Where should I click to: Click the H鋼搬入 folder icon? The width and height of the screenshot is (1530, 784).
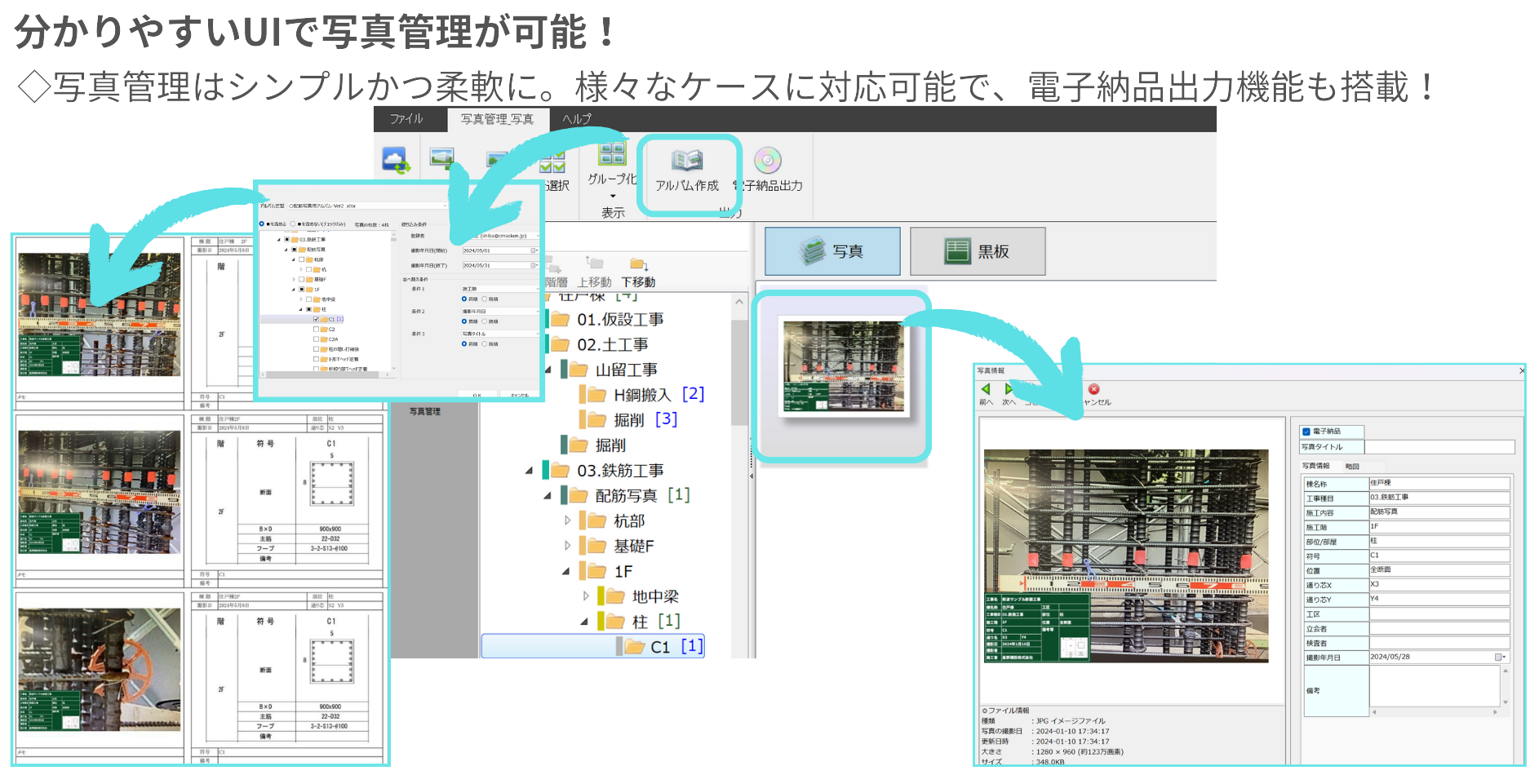point(597,395)
